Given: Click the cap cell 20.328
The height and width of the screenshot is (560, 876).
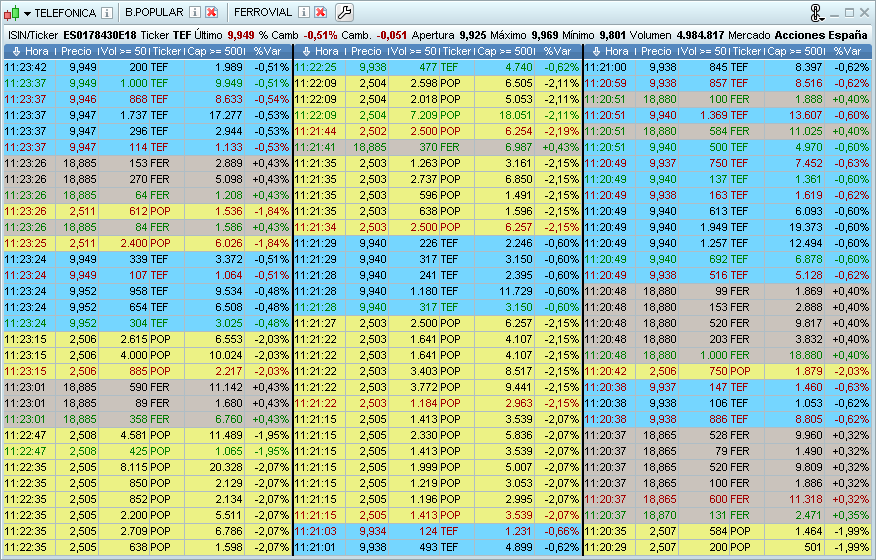Looking at the screenshot, I should 215,467.
